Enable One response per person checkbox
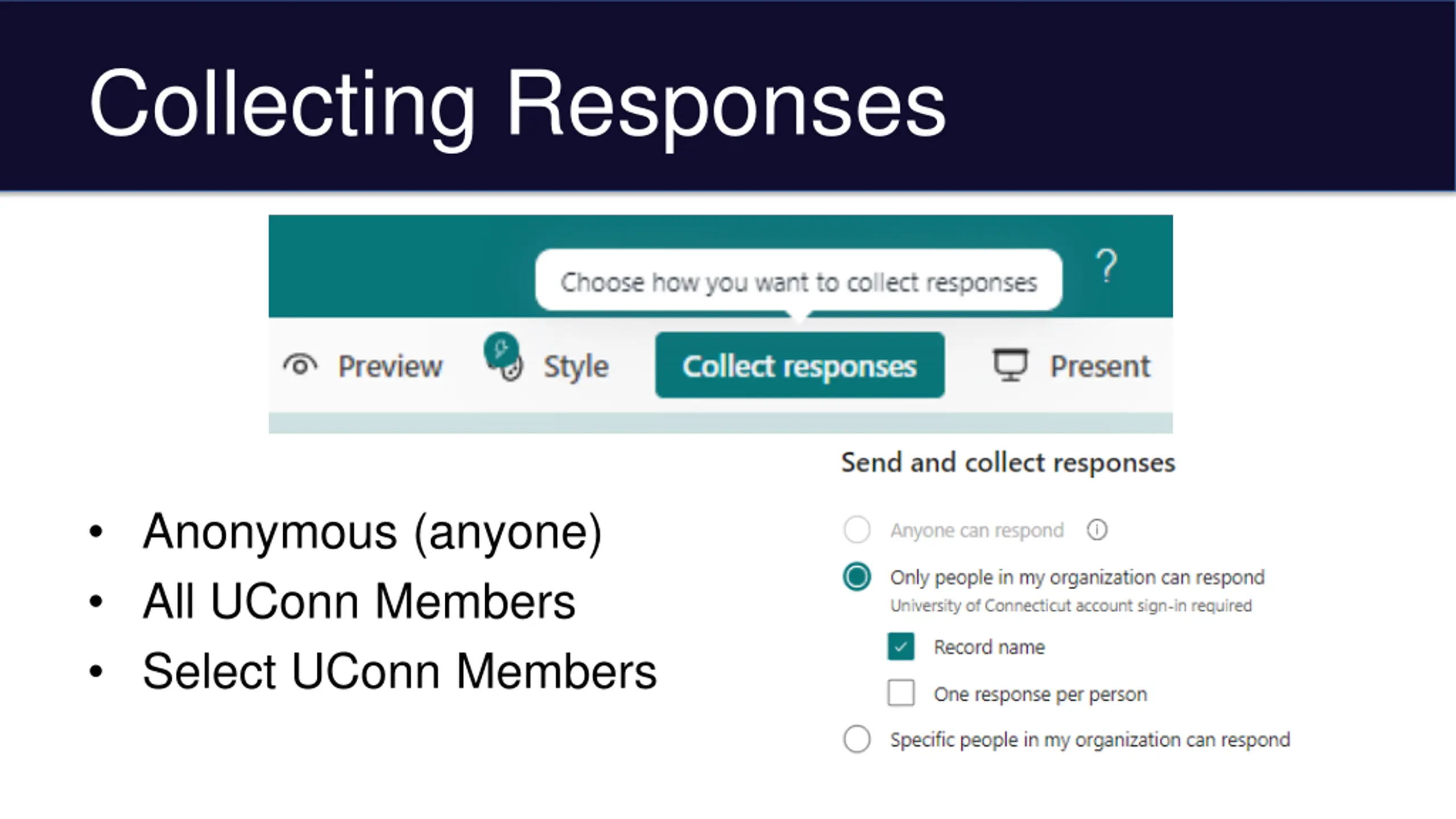The width and height of the screenshot is (1456, 819). click(901, 693)
